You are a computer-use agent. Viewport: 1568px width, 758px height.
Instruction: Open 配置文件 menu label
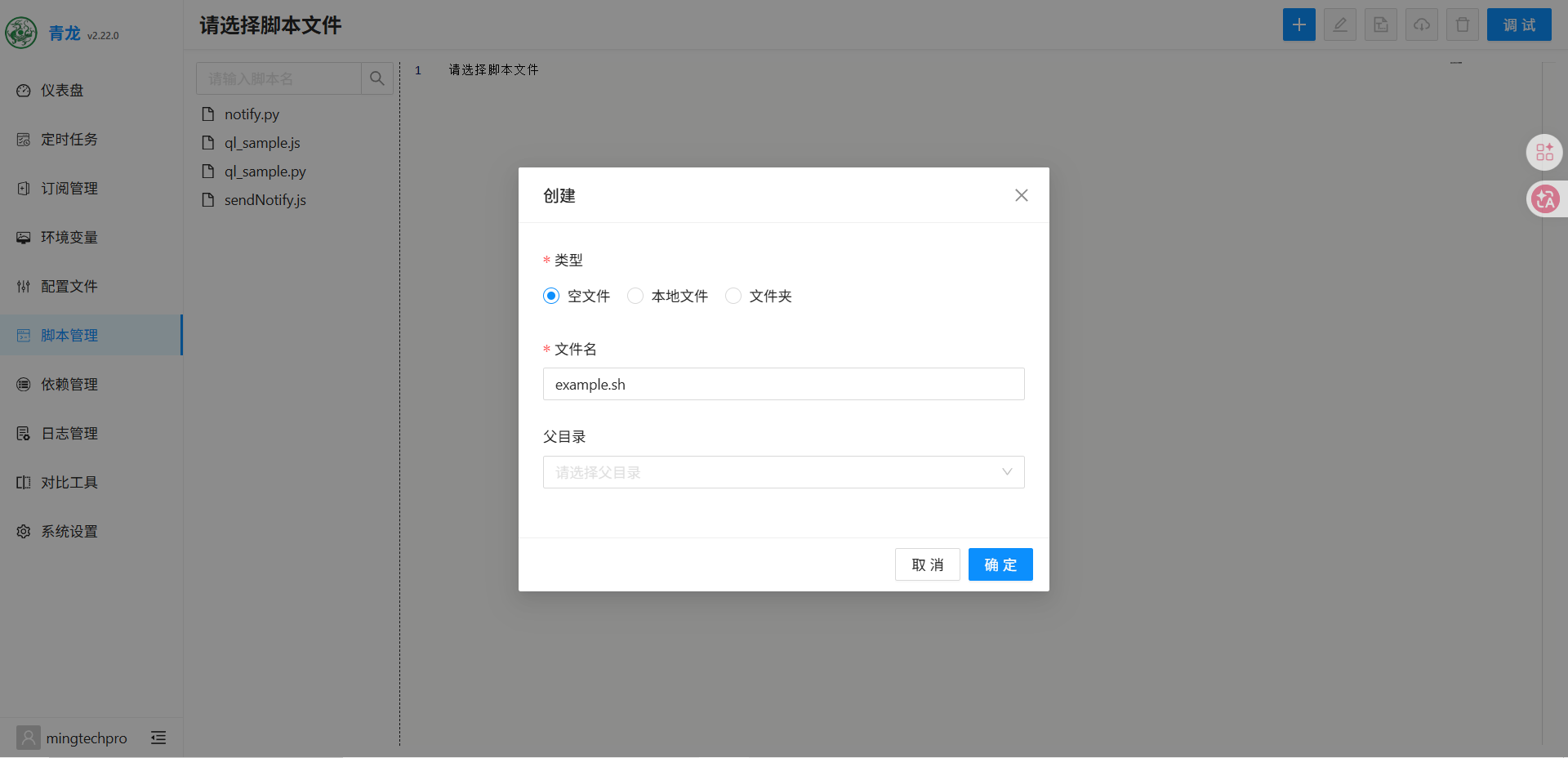click(69, 287)
